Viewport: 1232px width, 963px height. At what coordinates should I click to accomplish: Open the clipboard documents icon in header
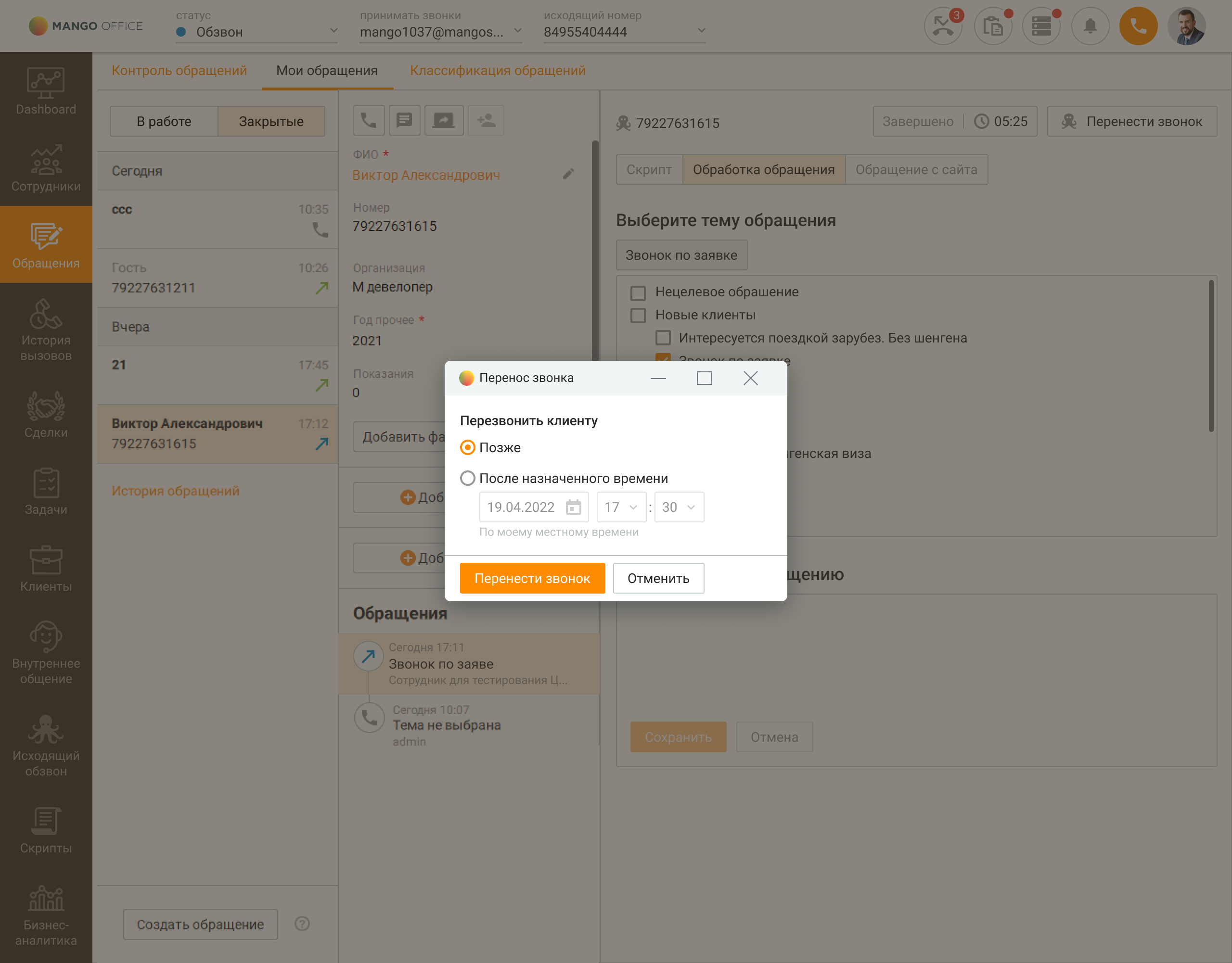[993, 26]
